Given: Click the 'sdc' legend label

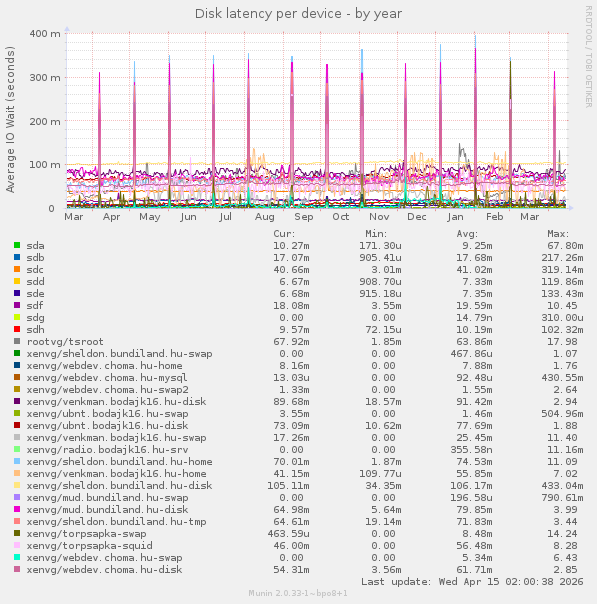Looking at the screenshot, I should [35, 269].
